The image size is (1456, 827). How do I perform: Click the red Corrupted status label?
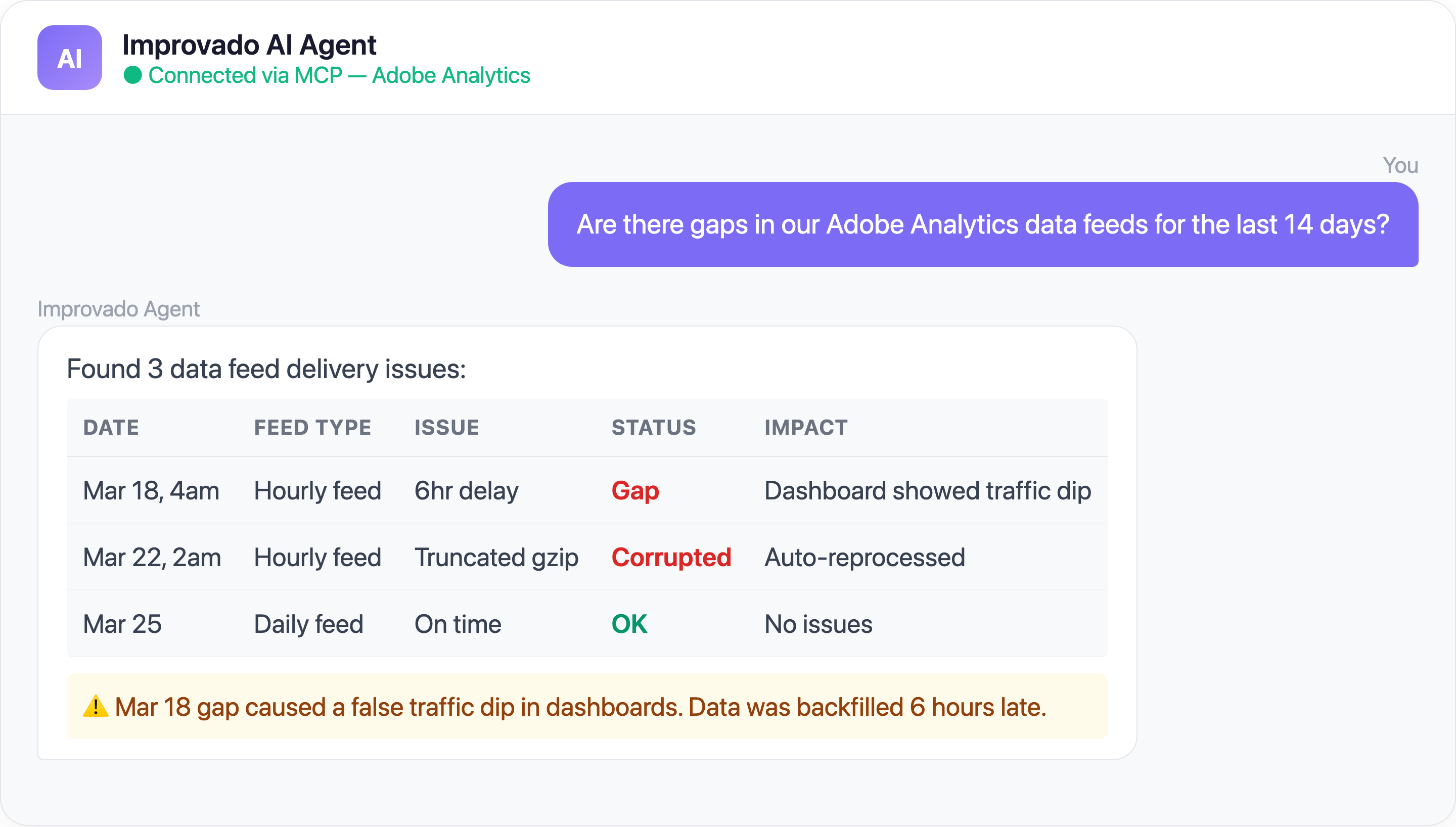(671, 557)
